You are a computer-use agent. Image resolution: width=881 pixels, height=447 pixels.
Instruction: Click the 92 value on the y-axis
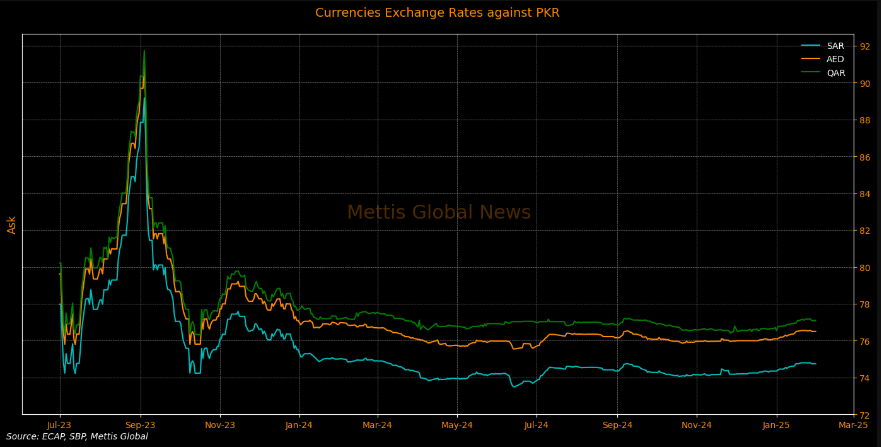[864, 46]
